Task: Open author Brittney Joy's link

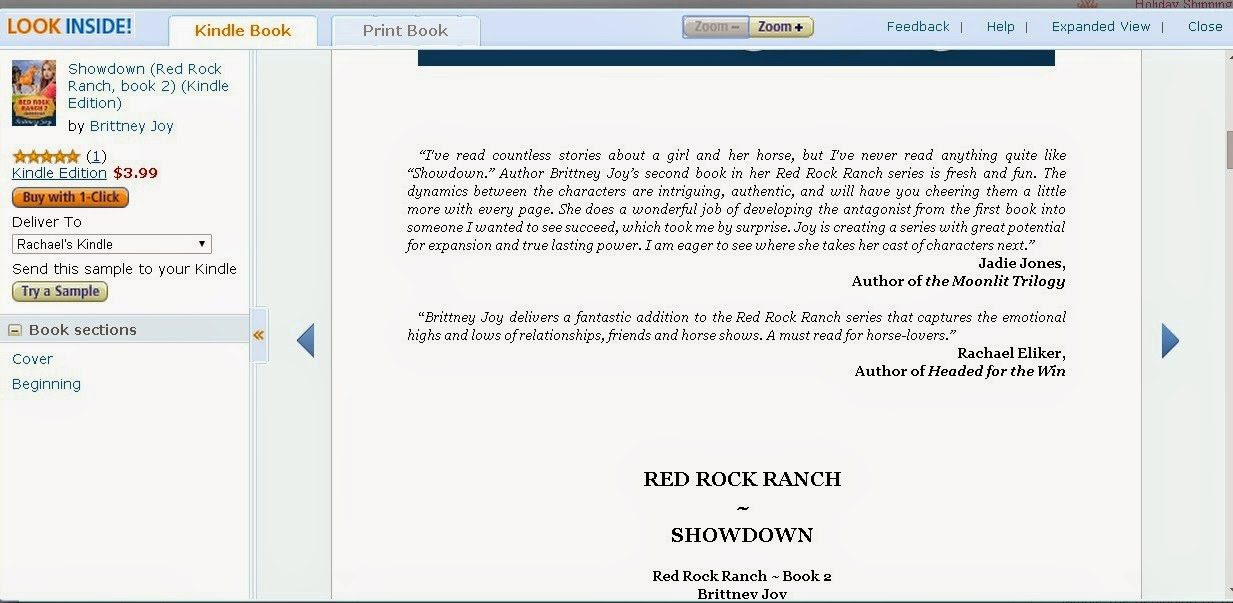Action: pos(132,126)
